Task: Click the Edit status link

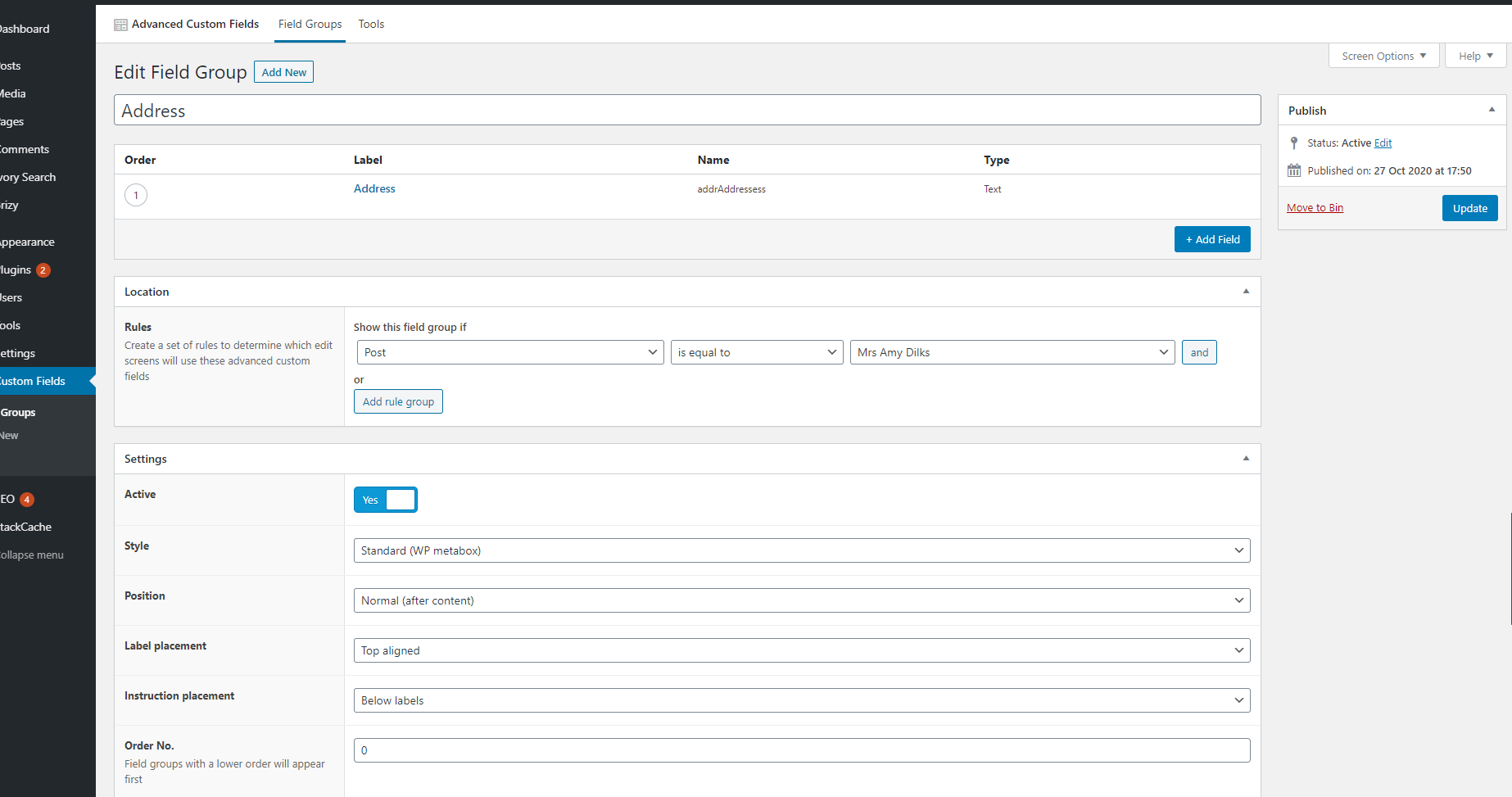Action: [1383, 143]
